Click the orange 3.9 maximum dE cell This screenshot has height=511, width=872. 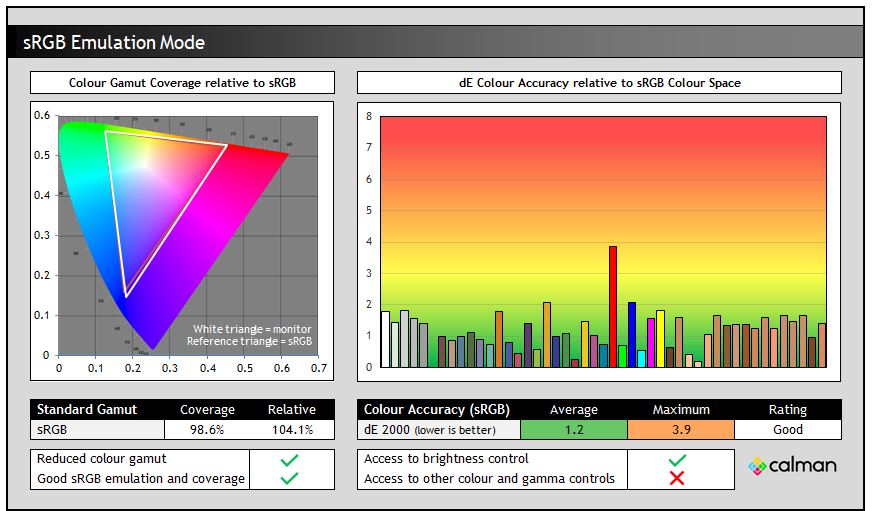[x=681, y=430]
